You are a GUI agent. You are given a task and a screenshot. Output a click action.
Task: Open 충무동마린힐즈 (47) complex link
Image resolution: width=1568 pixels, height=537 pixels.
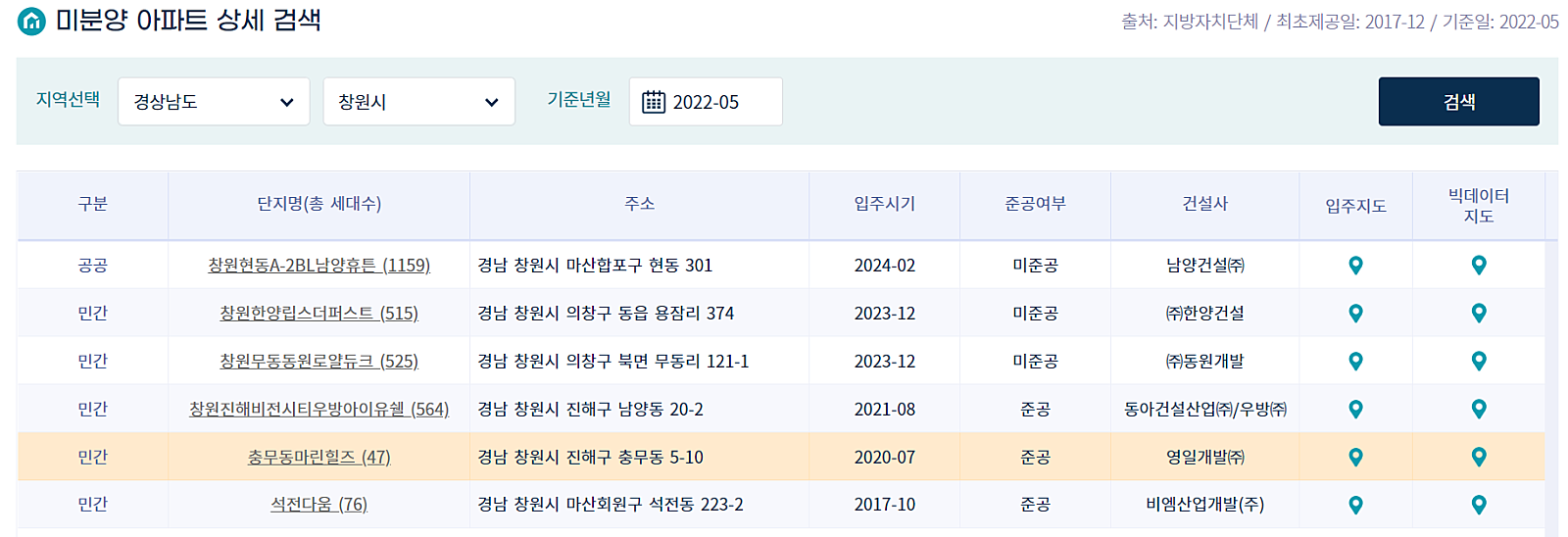click(x=318, y=458)
